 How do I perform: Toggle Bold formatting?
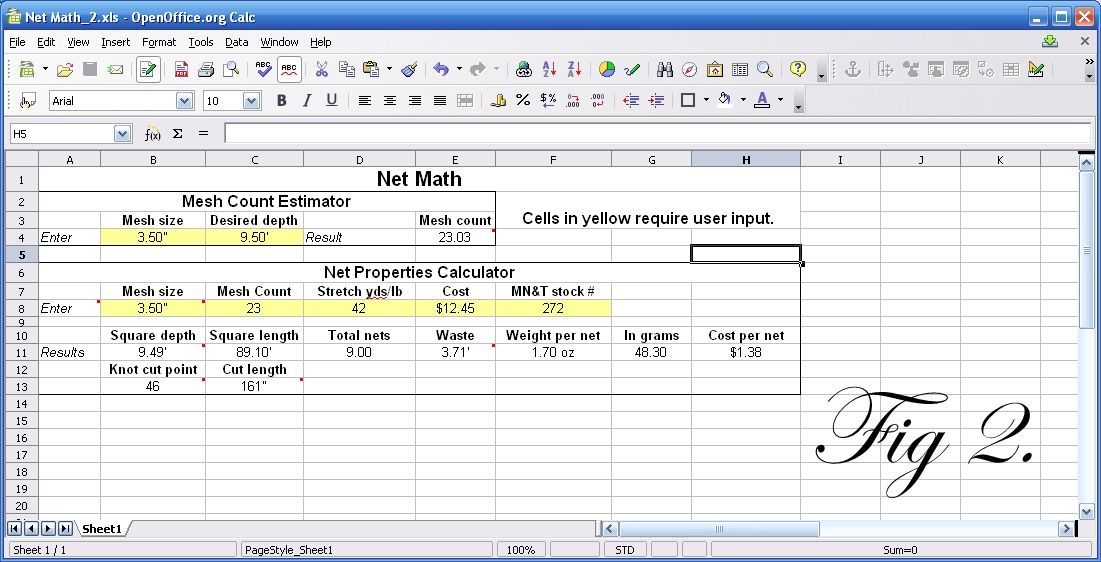[x=282, y=100]
